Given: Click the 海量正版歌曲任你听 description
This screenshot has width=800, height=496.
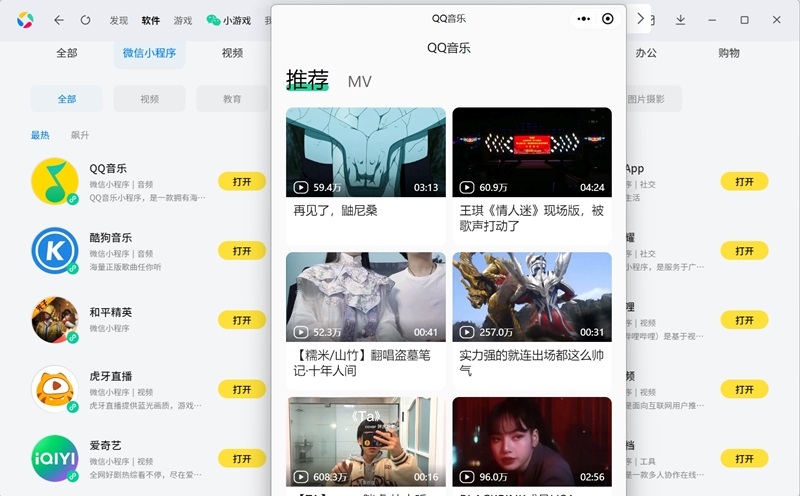Looking at the screenshot, I should click(126, 267).
